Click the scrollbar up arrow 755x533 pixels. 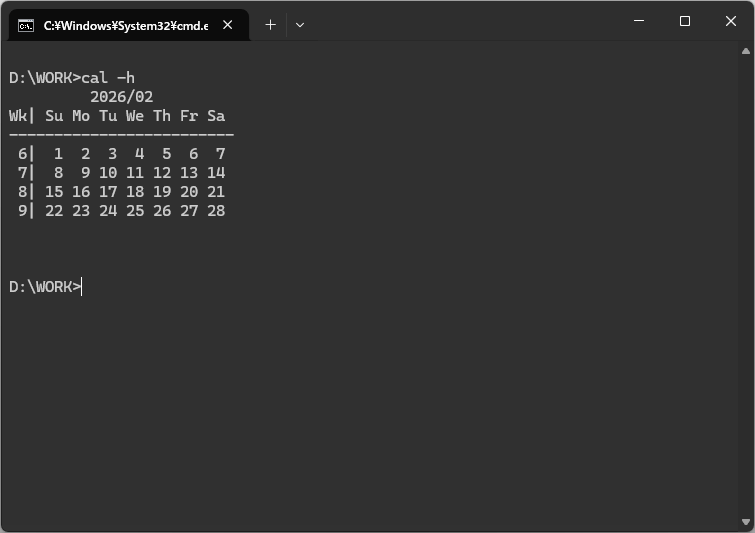(x=746, y=51)
